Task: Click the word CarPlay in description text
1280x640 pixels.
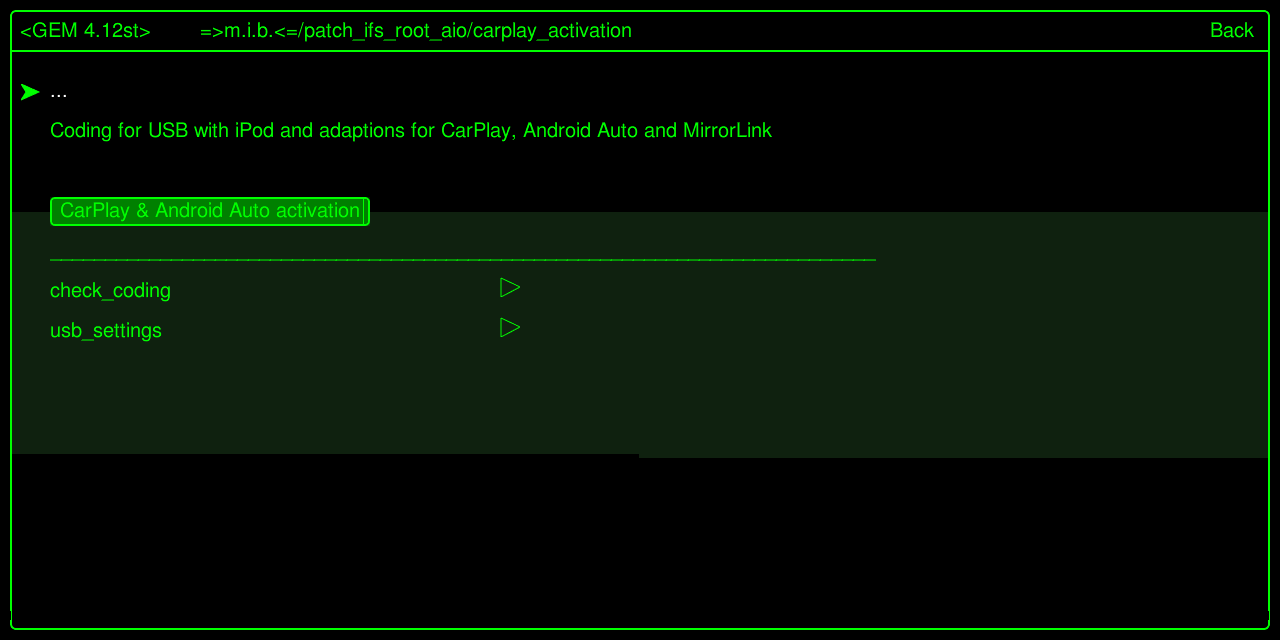Action: (476, 131)
